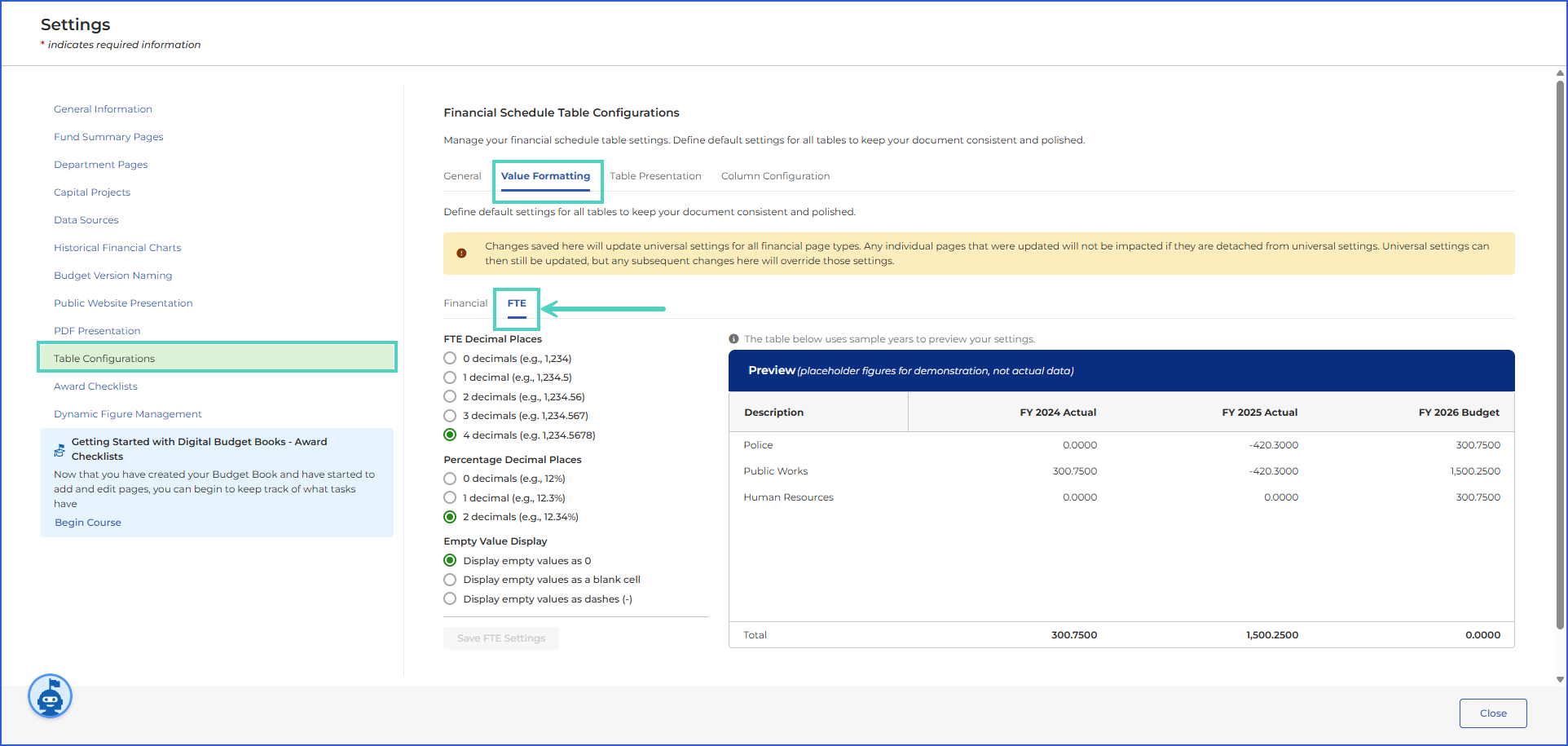The image size is (1568, 746).
Task: Click the Total FY 2024 value 300.7500
Action: click(x=1074, y=635)
